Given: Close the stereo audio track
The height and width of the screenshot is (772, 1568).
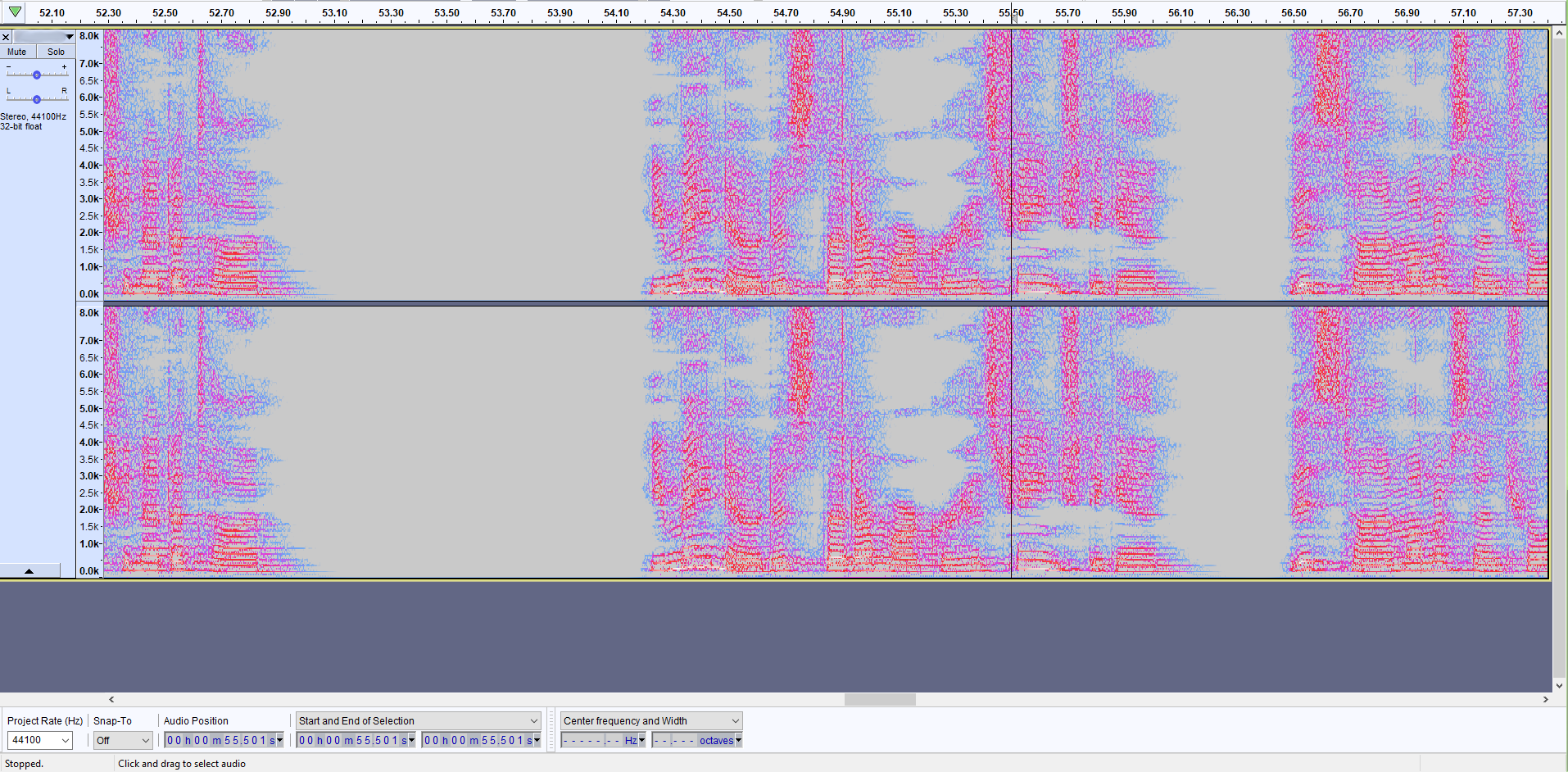Looking at the screenshot, I should pos(6,37).
